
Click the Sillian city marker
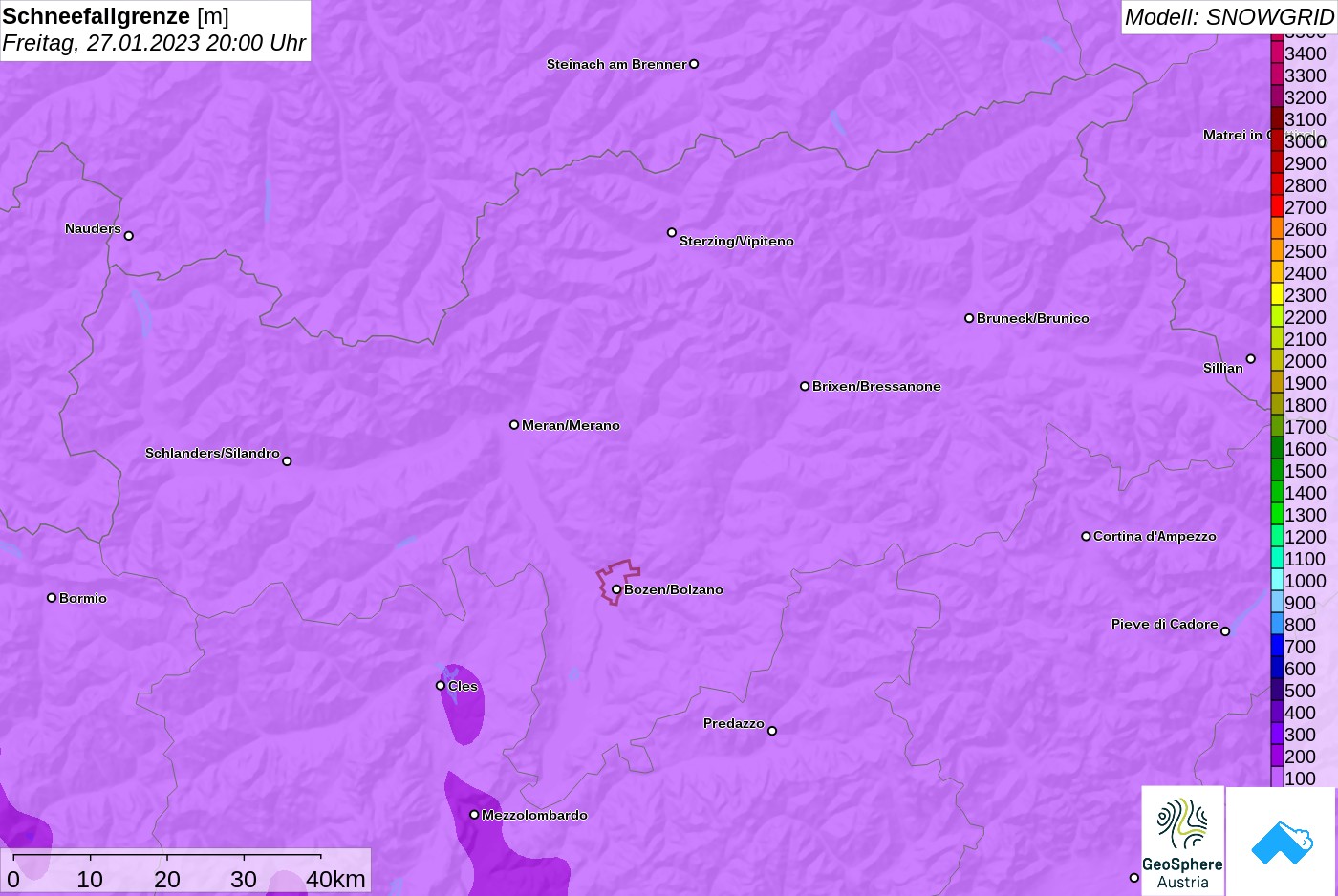(1251, 359)
